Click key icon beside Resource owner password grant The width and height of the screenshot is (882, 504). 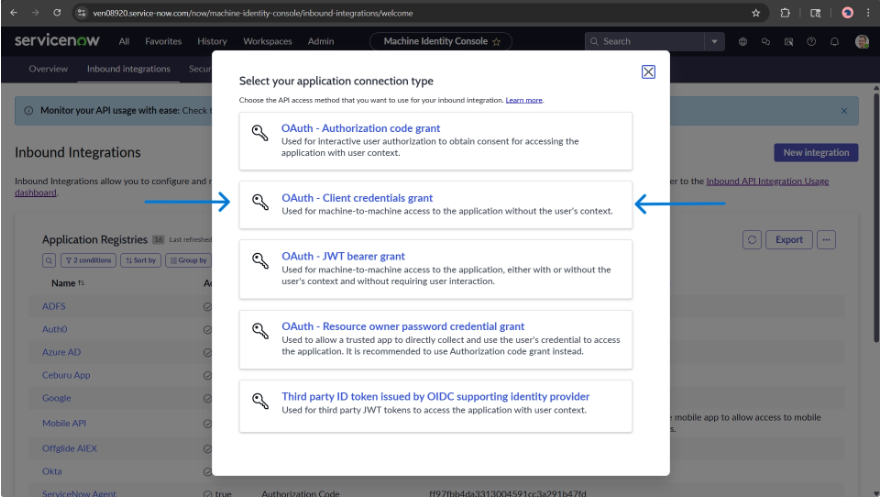pyautogui.click(x=260, y=331)
